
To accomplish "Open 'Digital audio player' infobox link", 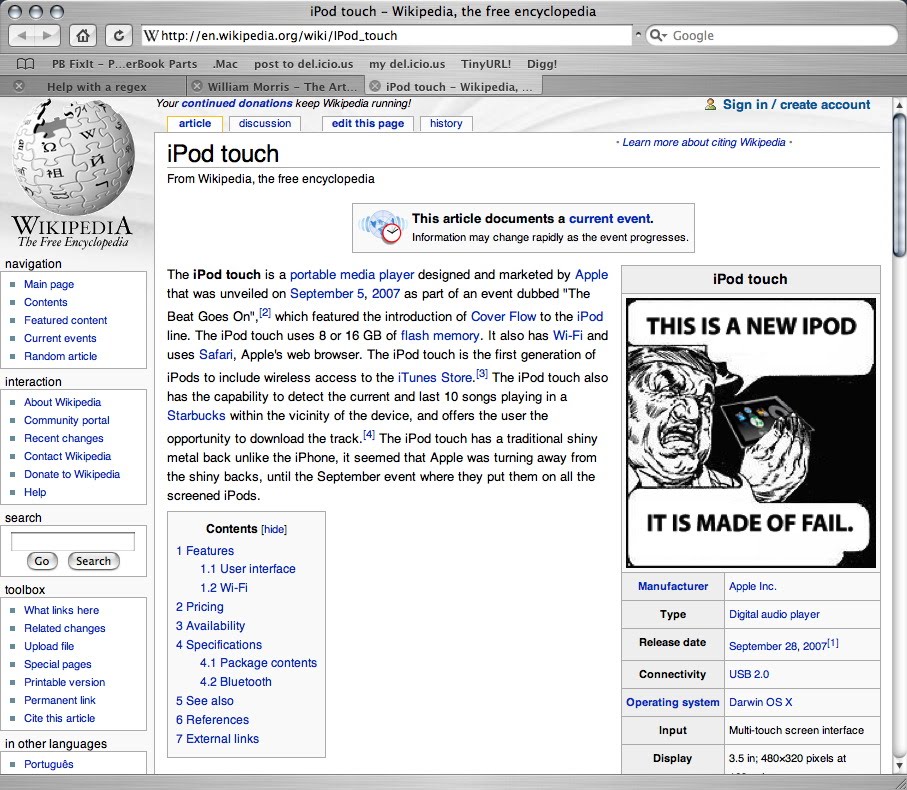I will click(x=774, y=614).
